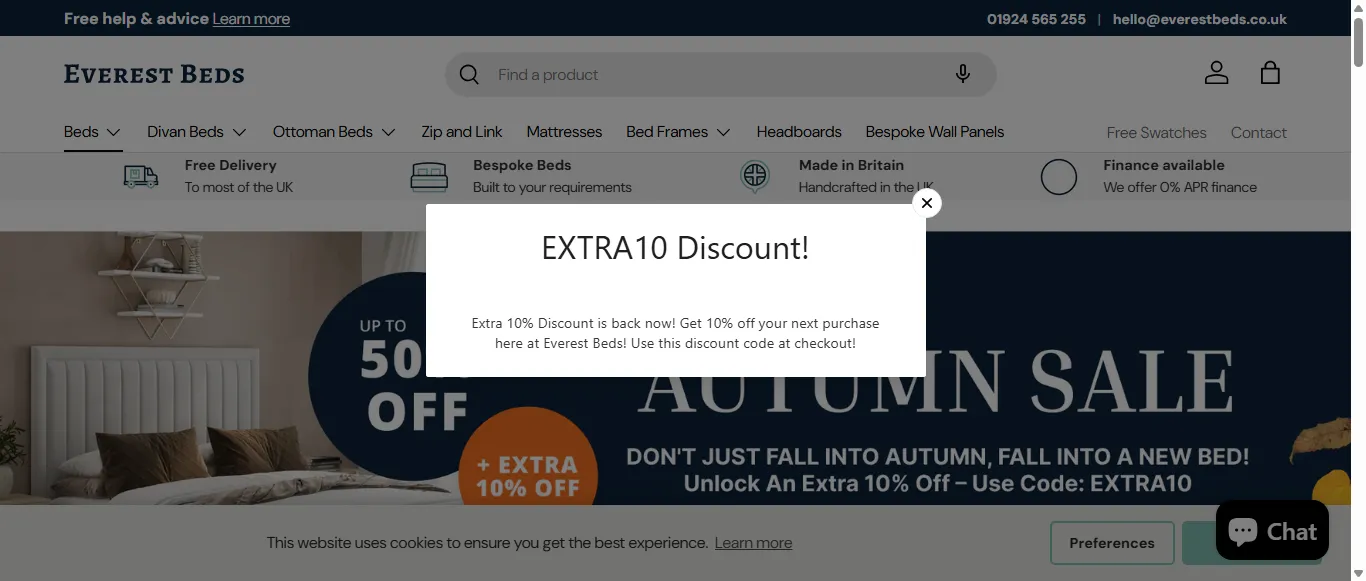Expand the Ottoman Beds dropdown

tap(334, 132)
